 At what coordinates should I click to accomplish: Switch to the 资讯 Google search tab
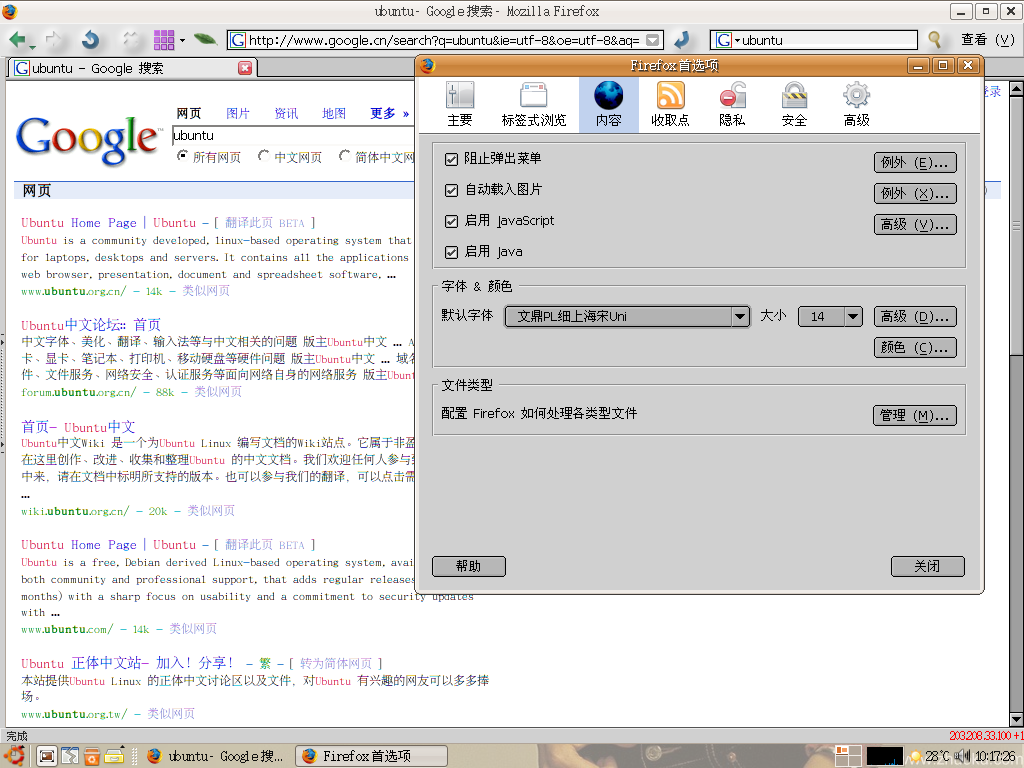[x=286, y=114]
